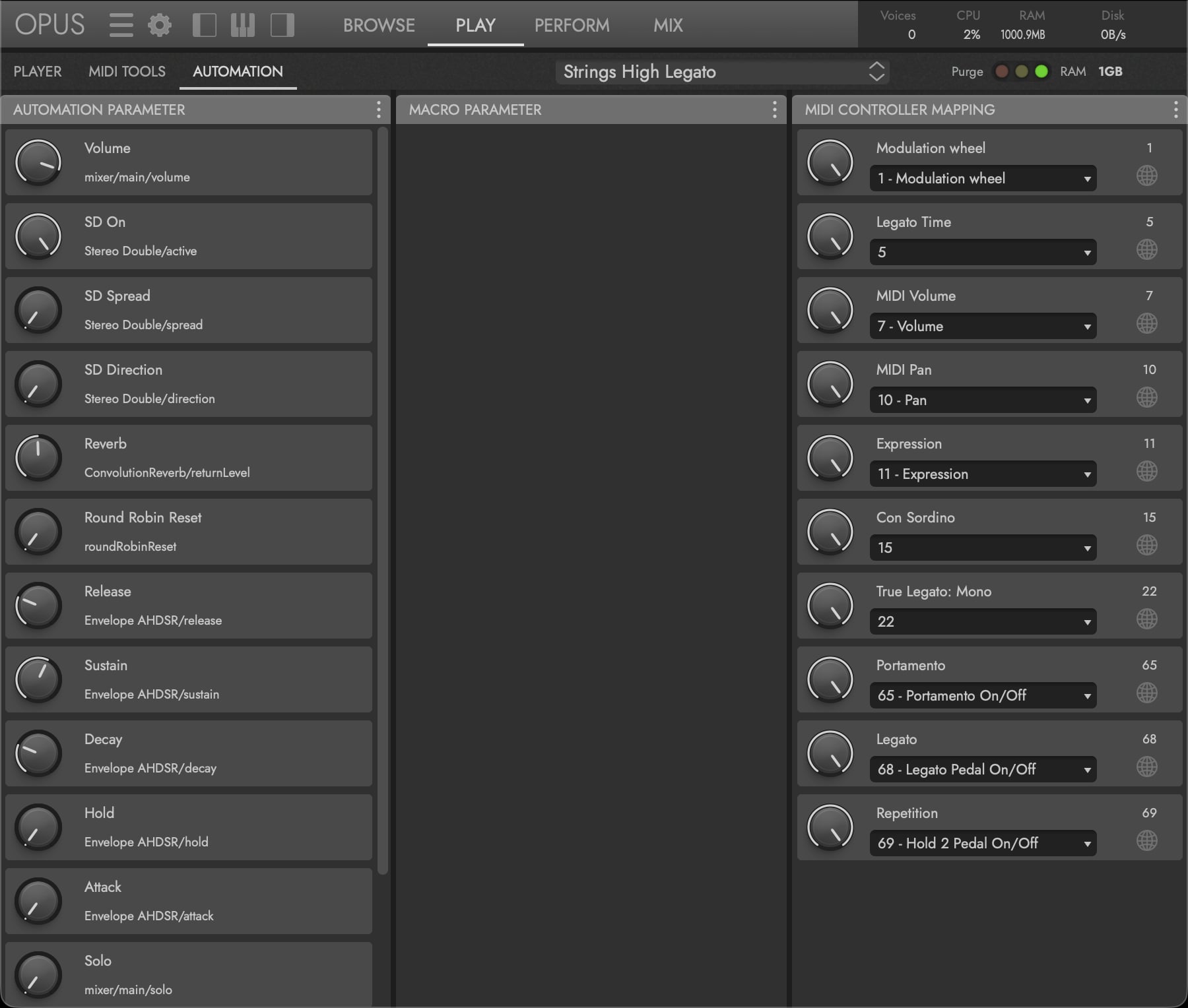Click the OPUS logo
Screen dimensions: 1188x1008
[x=50, y=25]
